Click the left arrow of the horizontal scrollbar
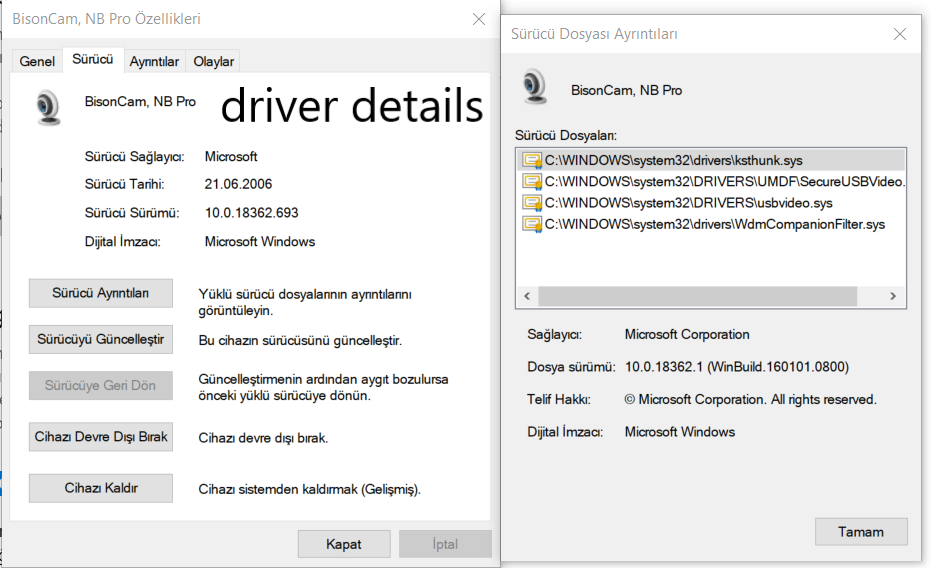Viewport: 931px width, 568px height. pyautogui.click(x=526, y=296)
